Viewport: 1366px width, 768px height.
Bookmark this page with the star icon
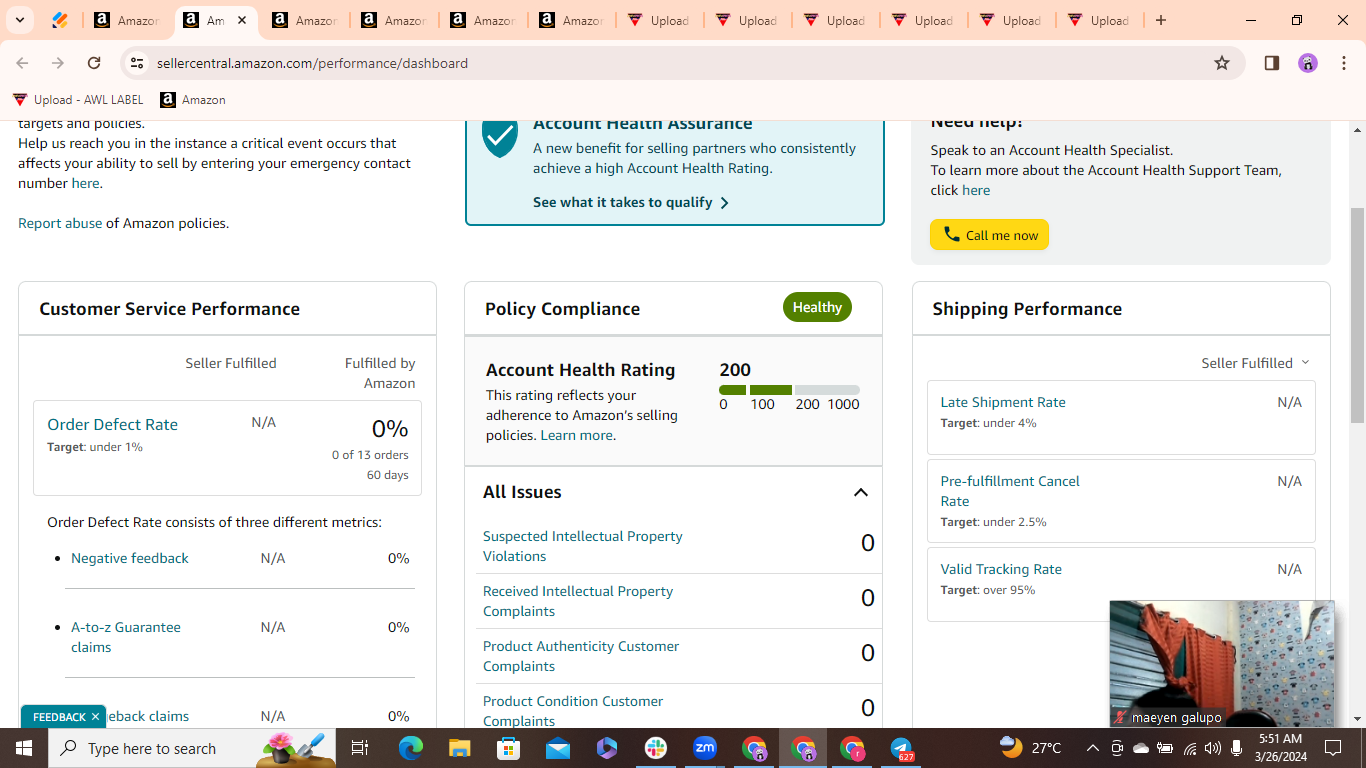1222,63
